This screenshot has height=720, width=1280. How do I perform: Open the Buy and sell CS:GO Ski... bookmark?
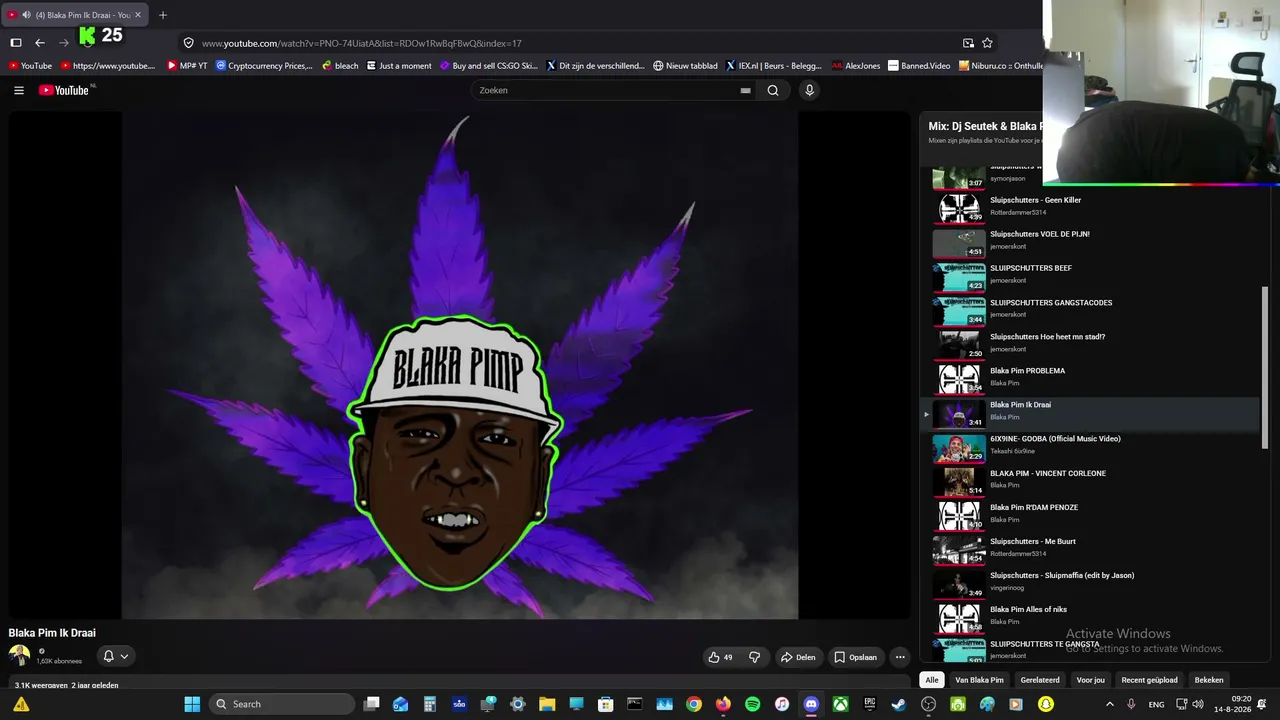[x=489, y=66]
